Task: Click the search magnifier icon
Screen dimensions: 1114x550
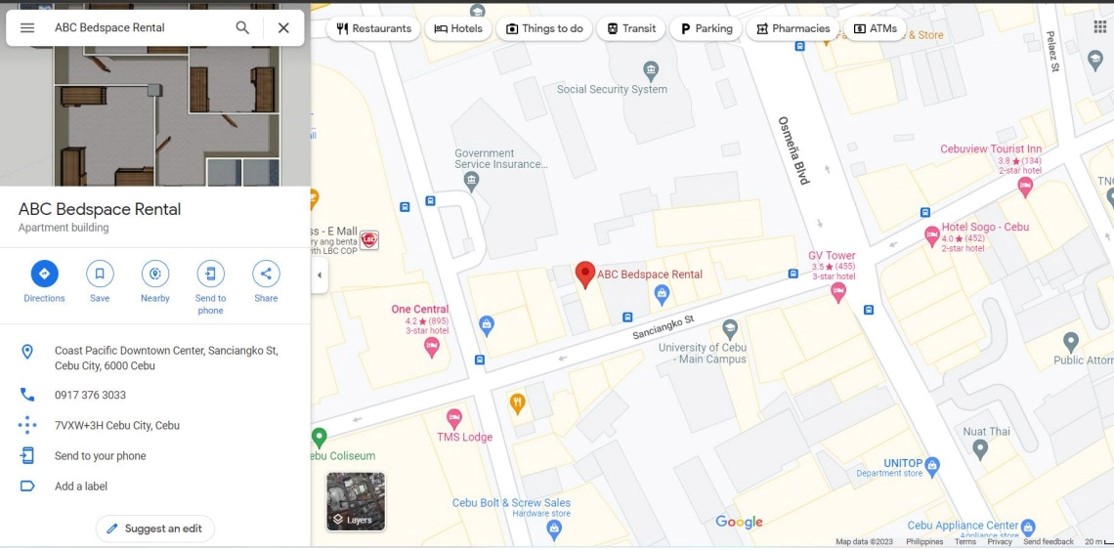Action: (242, 28)
